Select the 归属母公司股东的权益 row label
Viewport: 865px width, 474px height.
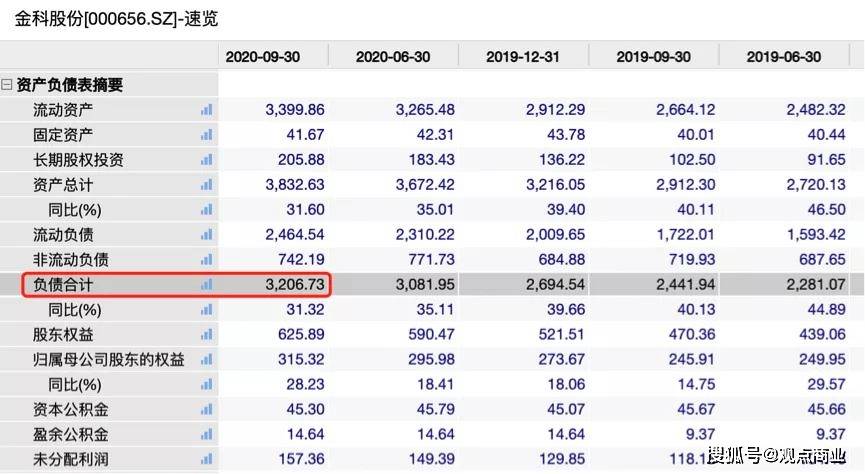(109, 360)
